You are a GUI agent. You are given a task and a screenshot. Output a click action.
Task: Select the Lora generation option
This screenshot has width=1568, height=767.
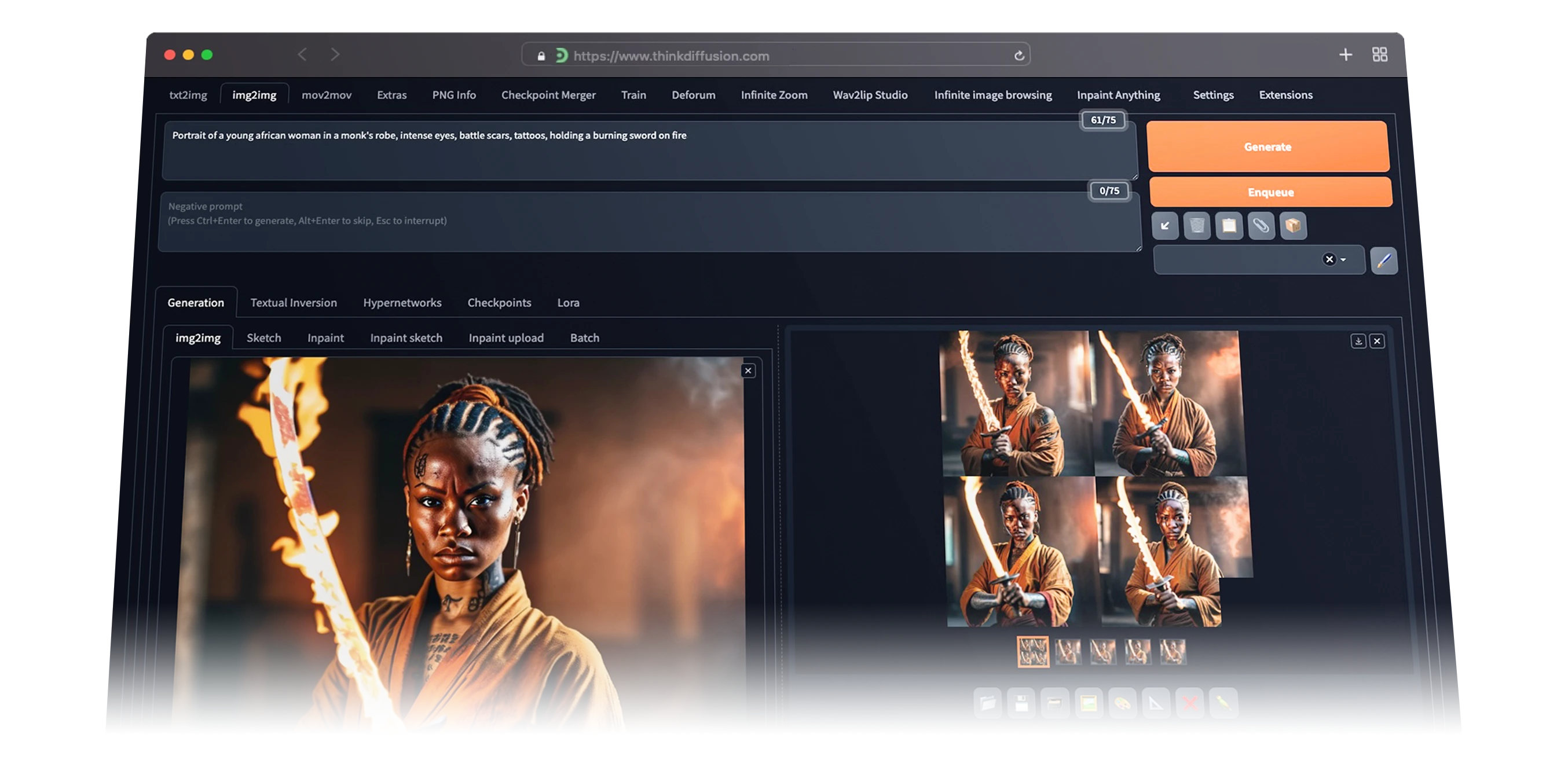pyautogui.click(x=568, y=302)
